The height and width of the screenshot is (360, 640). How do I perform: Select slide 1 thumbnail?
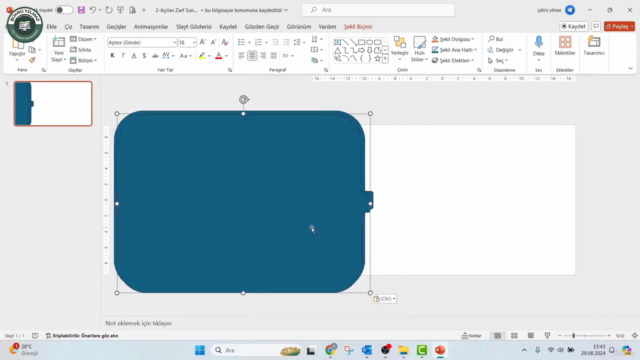pos(53,104)
